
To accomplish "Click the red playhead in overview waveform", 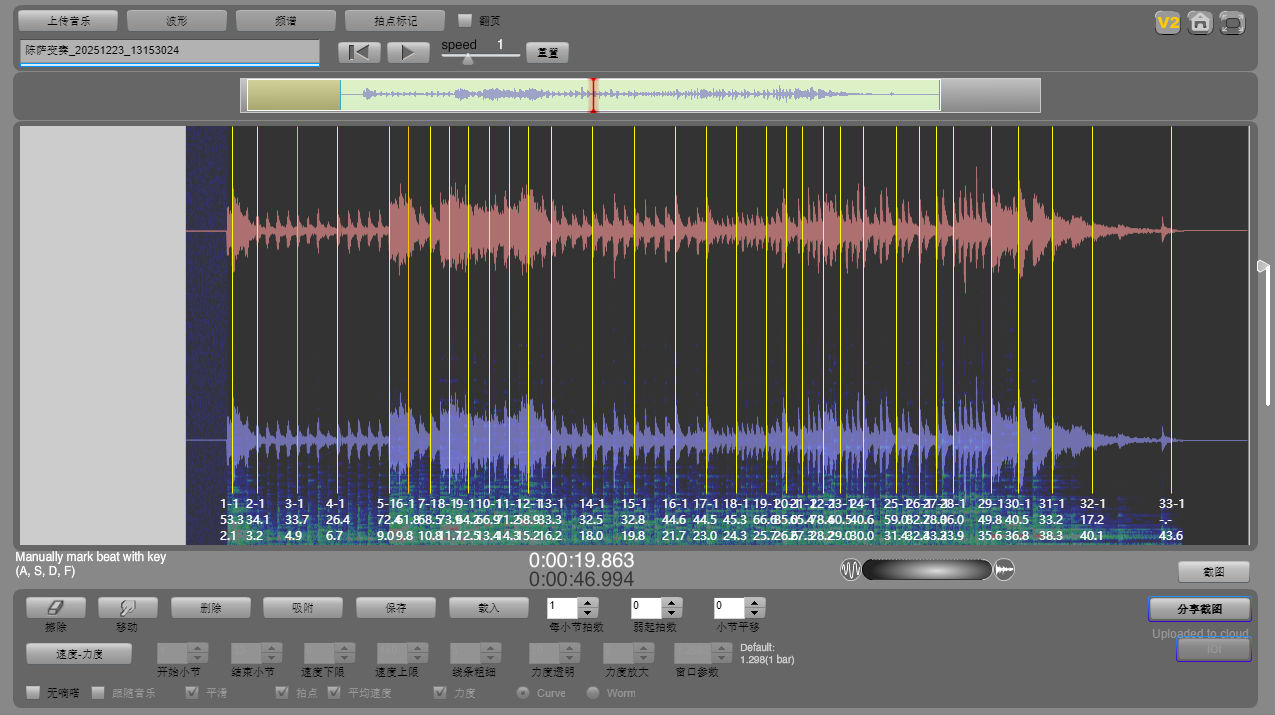I will click(593, 96).
